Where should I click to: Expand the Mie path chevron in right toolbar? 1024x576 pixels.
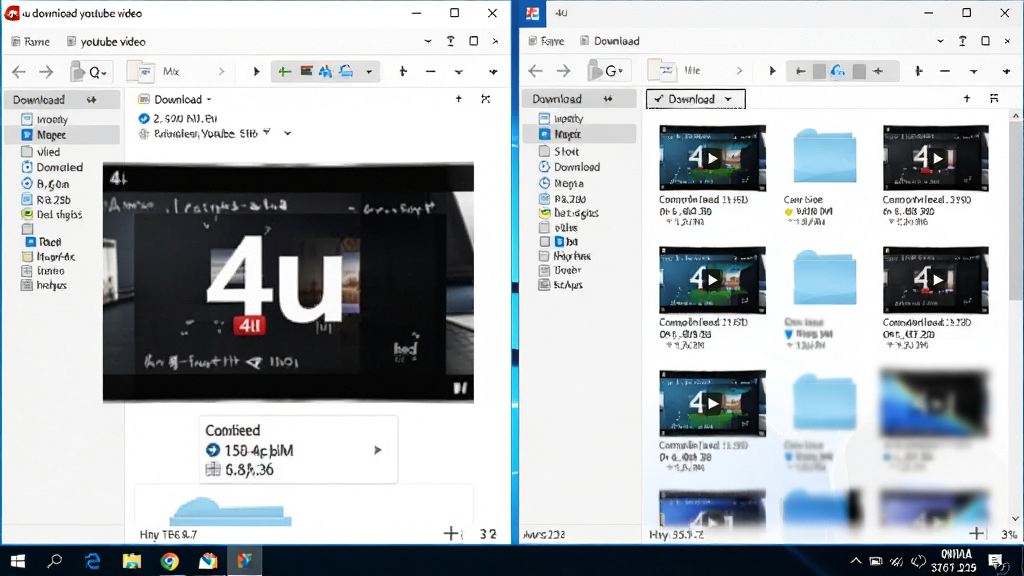[739, 71]
